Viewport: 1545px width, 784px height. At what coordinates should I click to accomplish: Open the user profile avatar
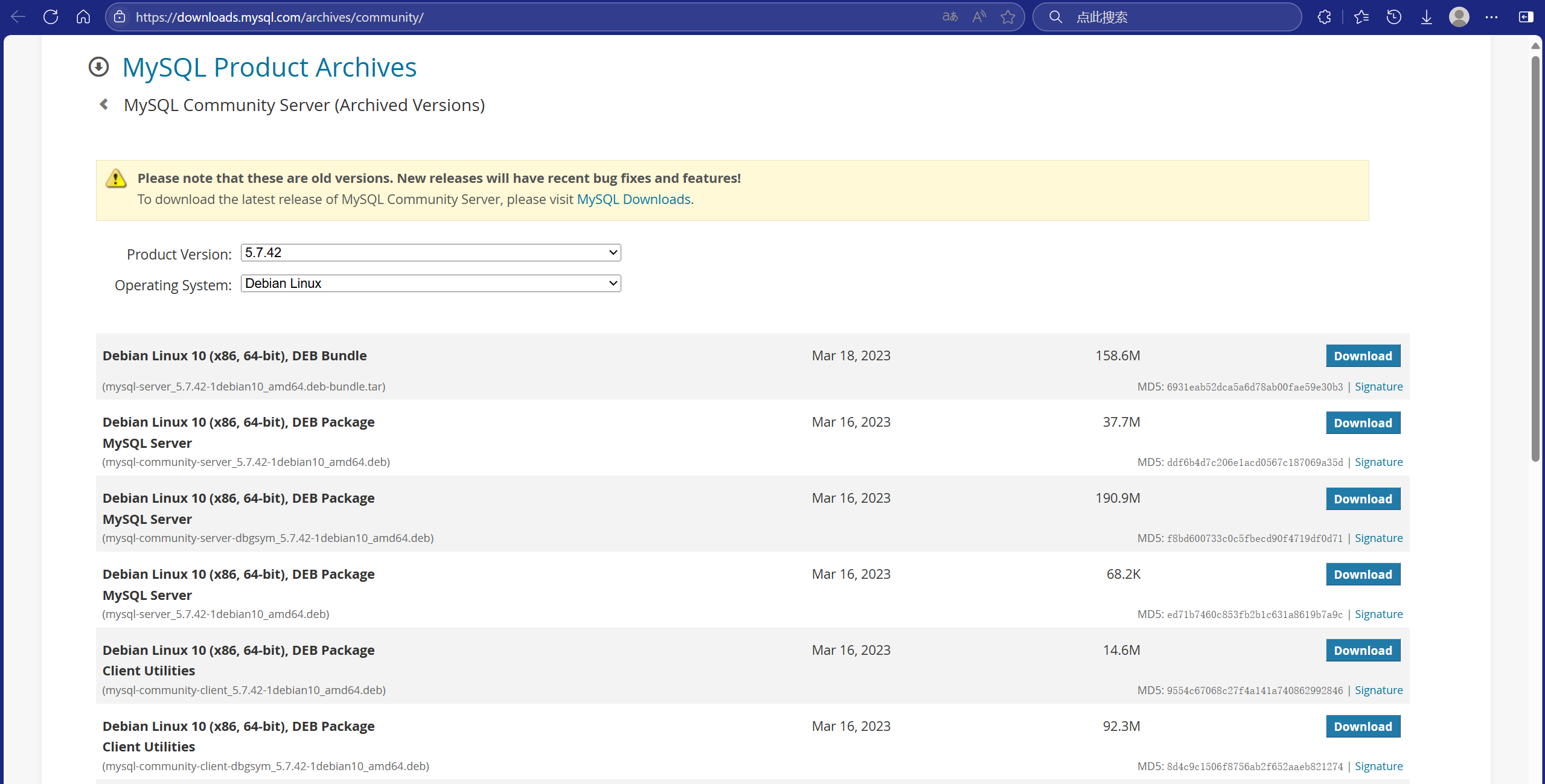click(x=1459, y=17)
